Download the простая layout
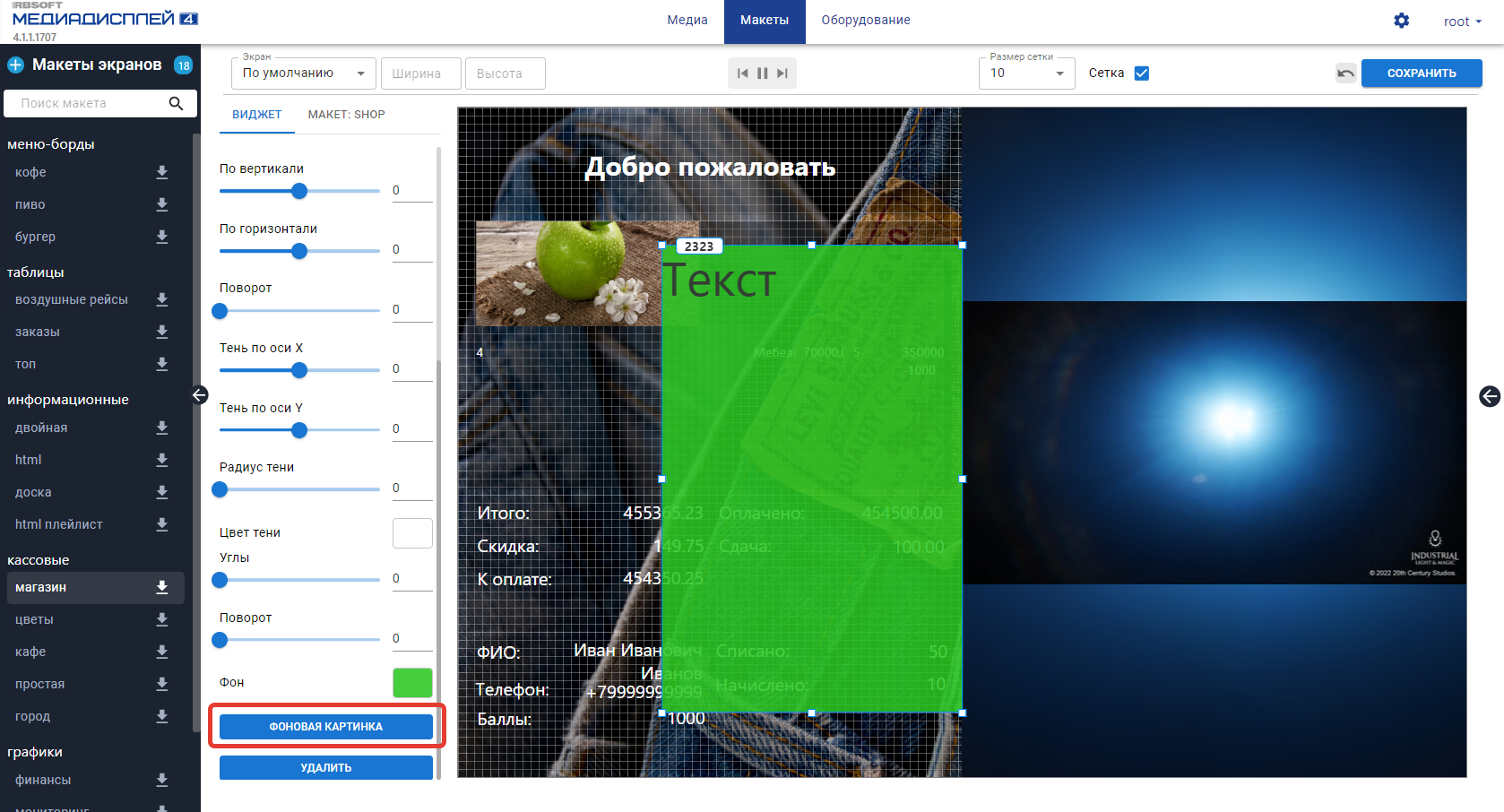 click(x=162, y=684)
